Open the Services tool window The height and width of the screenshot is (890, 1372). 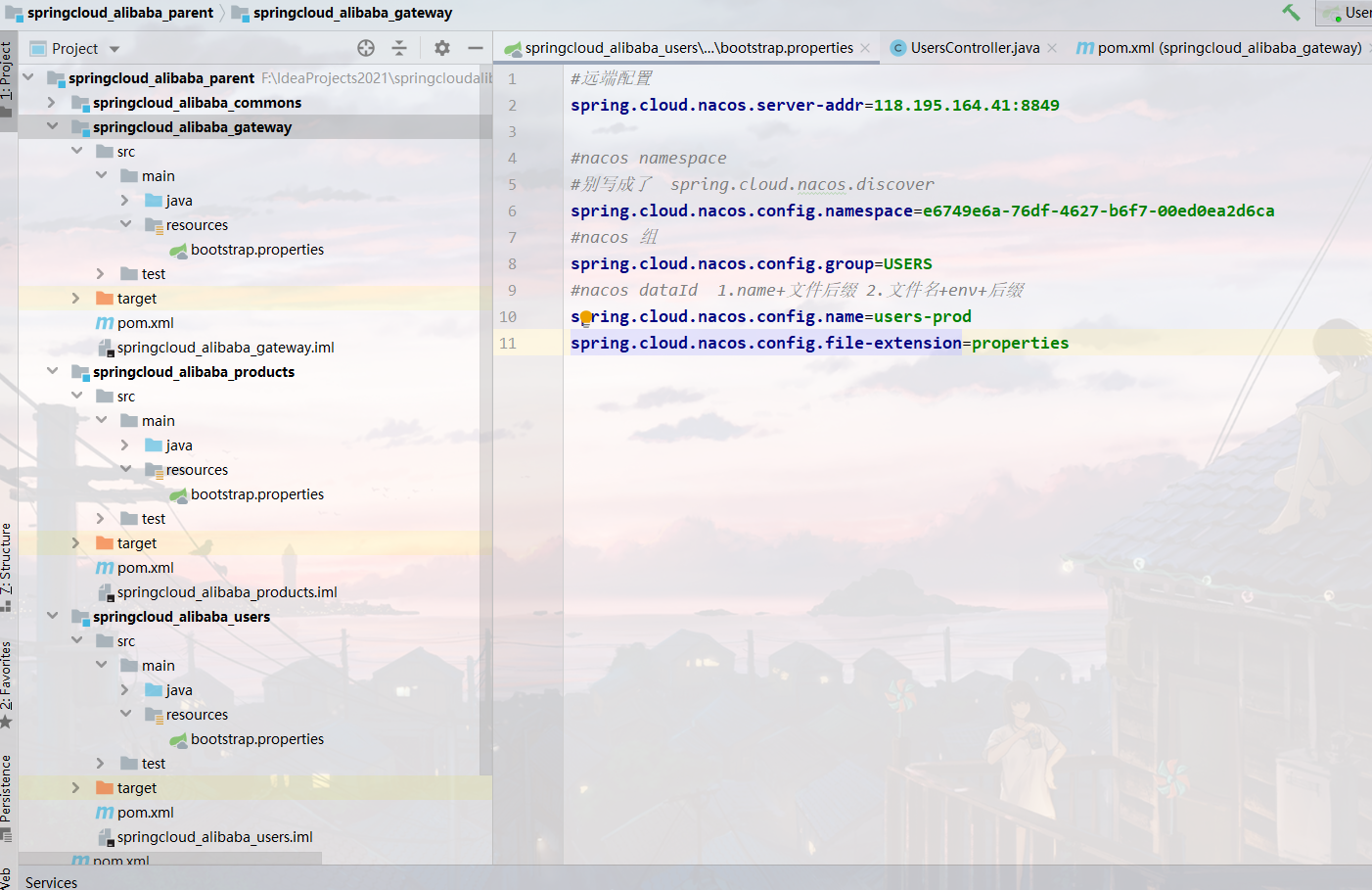click(x=51, y=882)
